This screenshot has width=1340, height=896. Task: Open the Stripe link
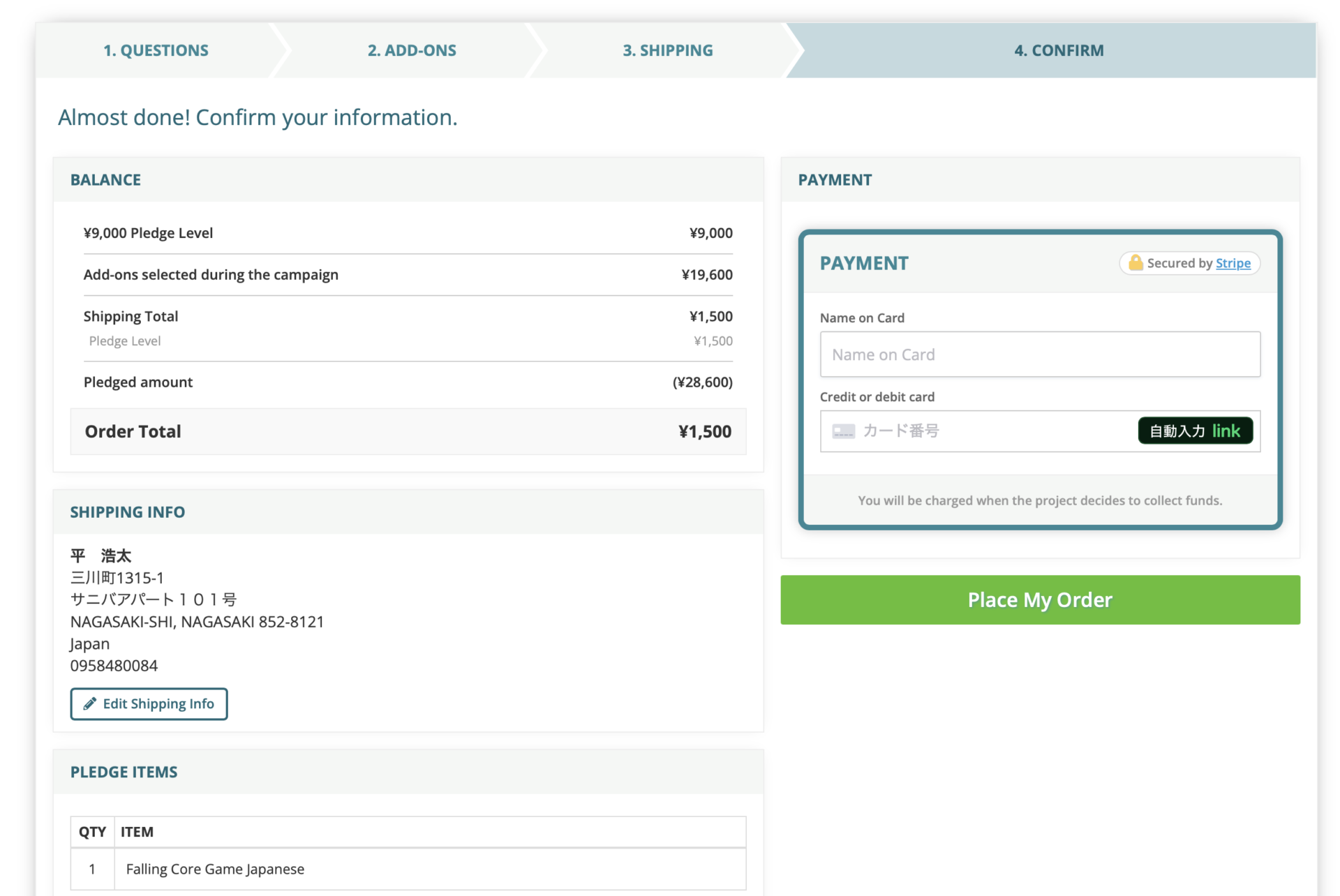[x=1233, y=263]
